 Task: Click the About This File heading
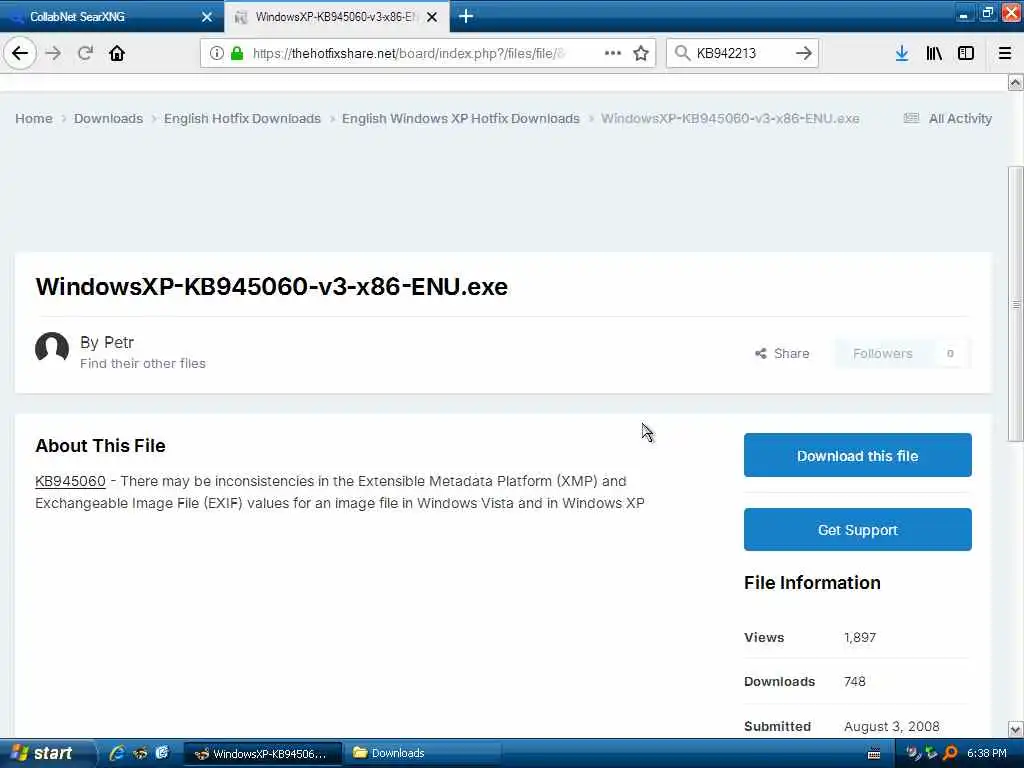(x=100, y=445)
